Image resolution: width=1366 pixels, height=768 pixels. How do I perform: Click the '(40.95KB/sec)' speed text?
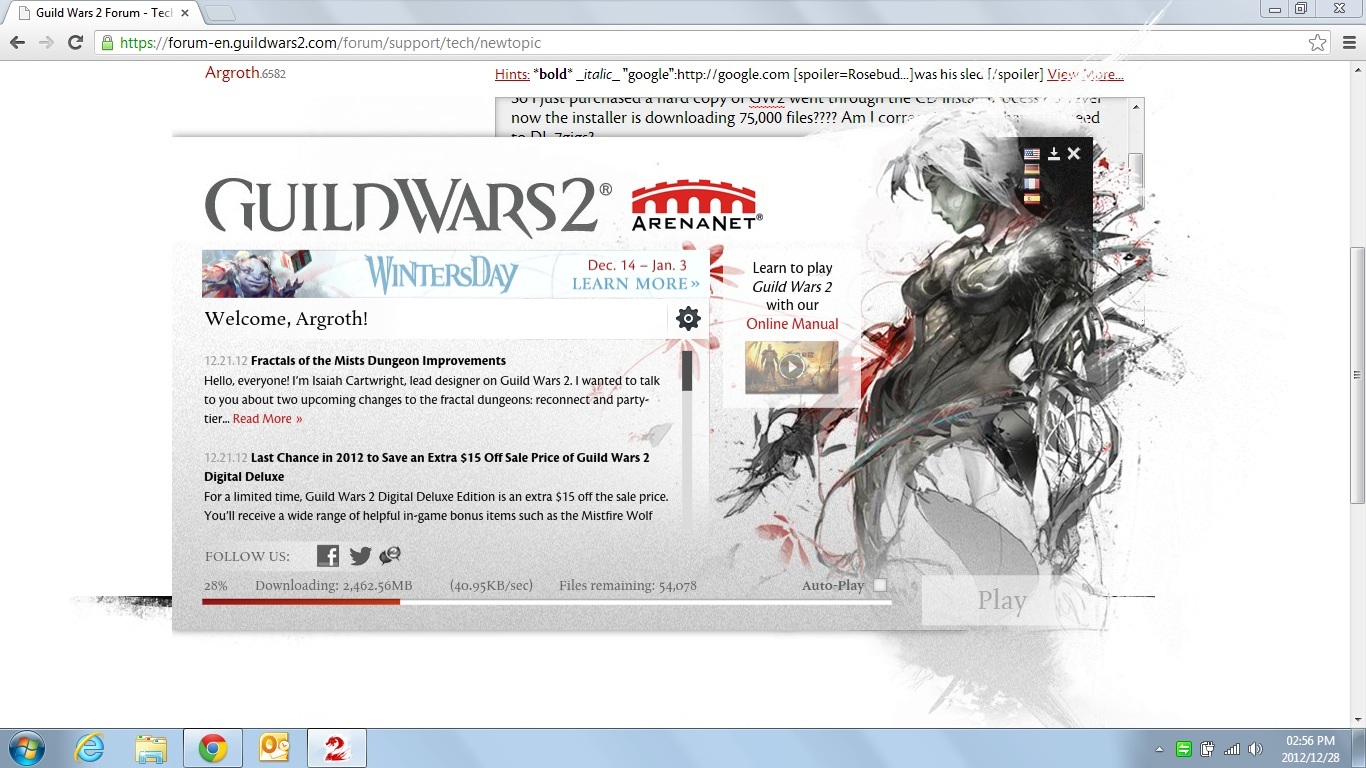(x=491, y=586)
